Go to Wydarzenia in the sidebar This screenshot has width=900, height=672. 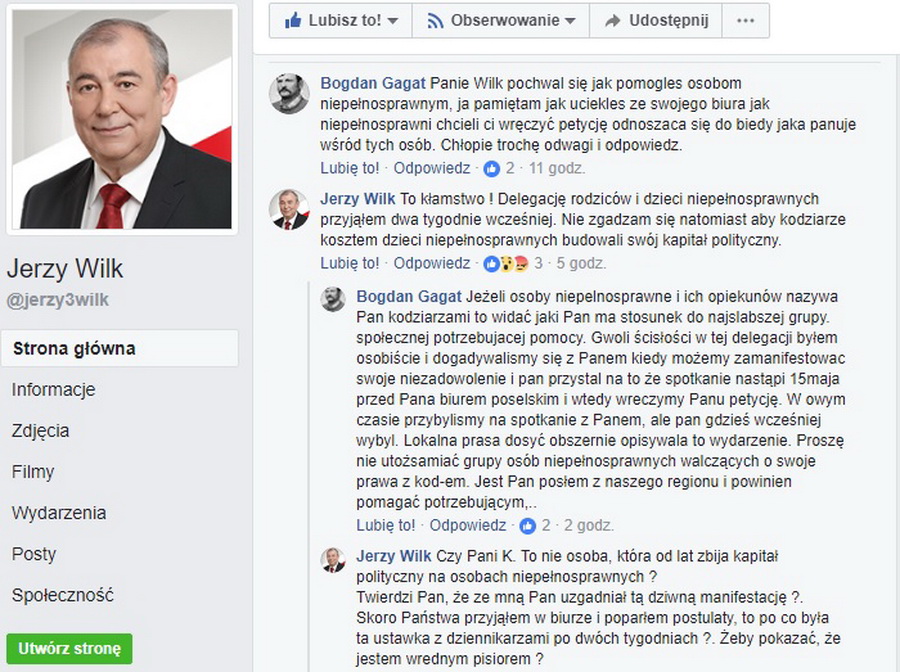click(x=59, y=512)
